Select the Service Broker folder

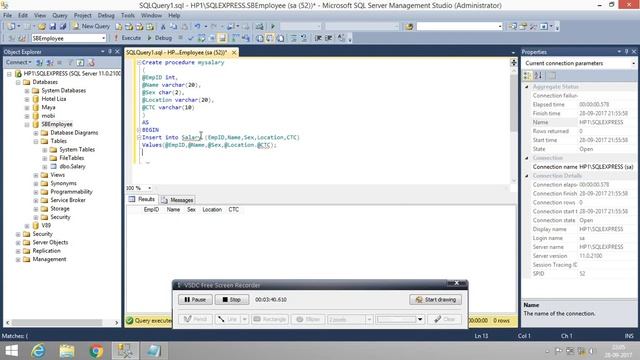pos(68,200)
